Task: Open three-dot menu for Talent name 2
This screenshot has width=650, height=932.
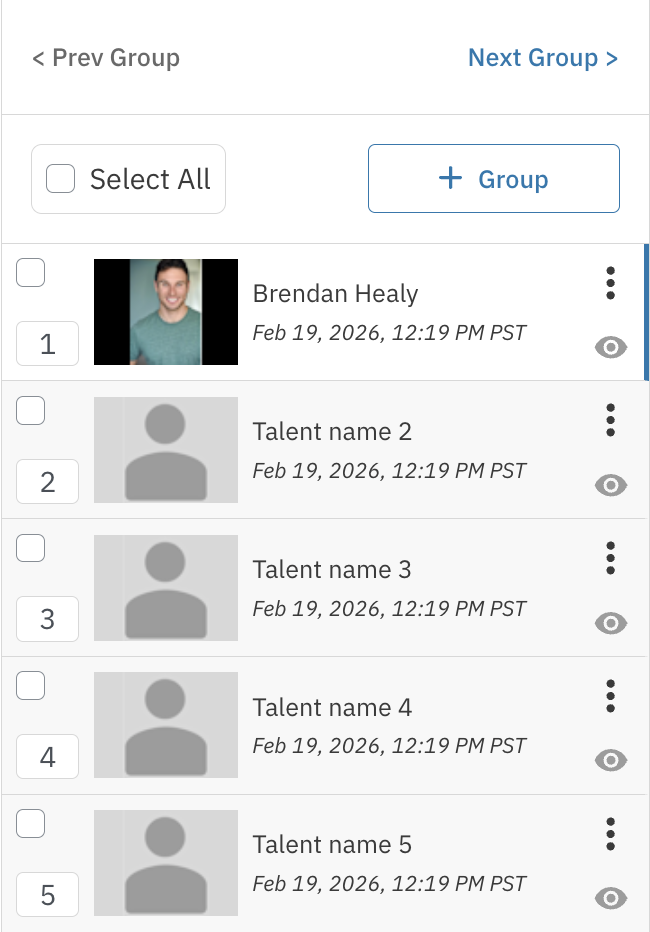Action: [x=610, y=421]
